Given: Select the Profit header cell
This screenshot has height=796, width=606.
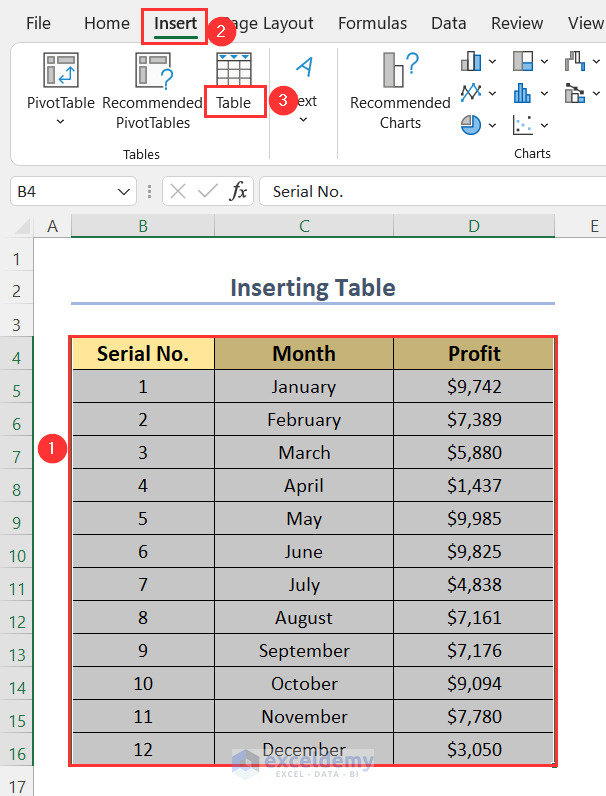Looking at the screenshot, I should pyautogui.click(x=474, y=353).
